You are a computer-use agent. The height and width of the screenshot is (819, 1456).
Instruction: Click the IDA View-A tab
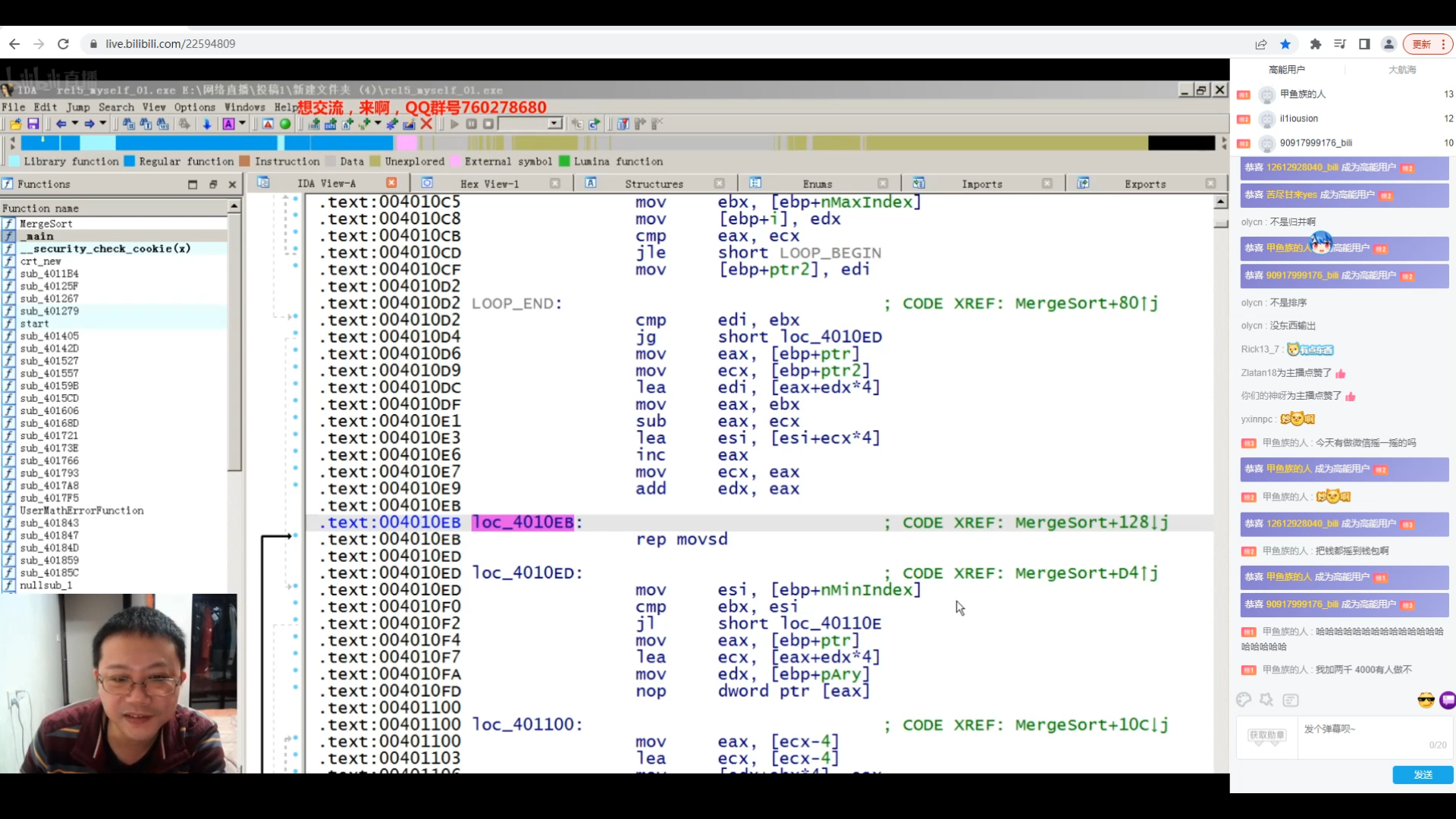click(x=326, y=184)
